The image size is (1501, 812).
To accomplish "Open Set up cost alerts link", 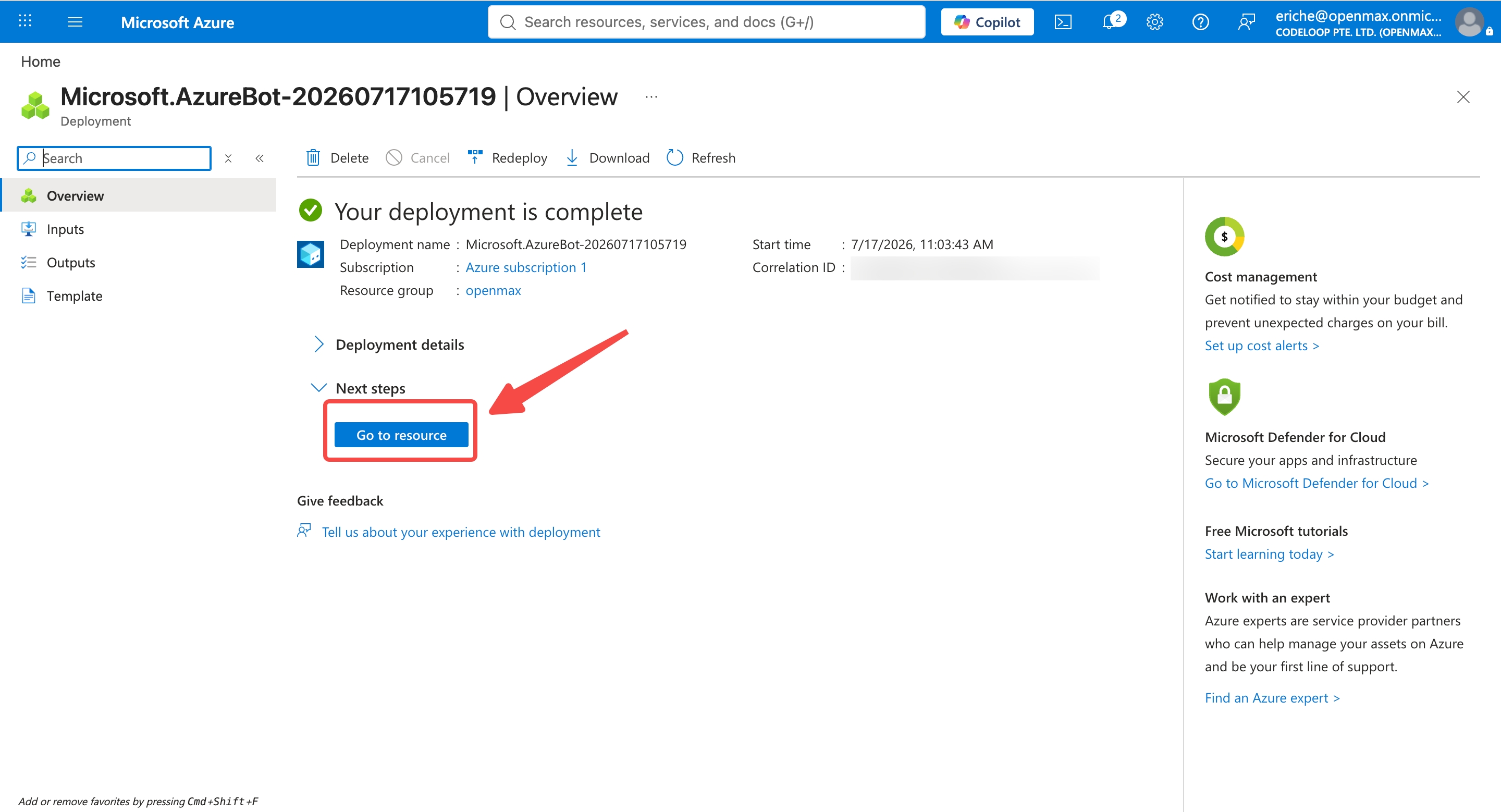I will coord(1261,346).
